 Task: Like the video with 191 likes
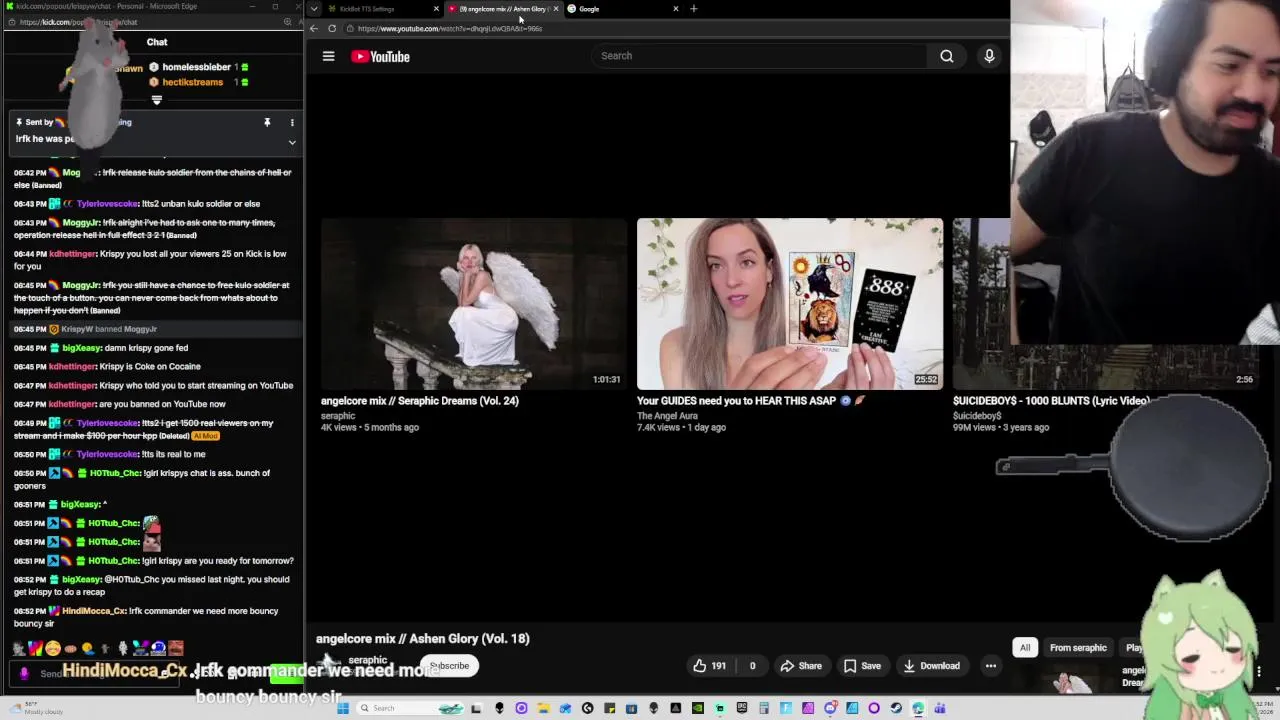711,666
